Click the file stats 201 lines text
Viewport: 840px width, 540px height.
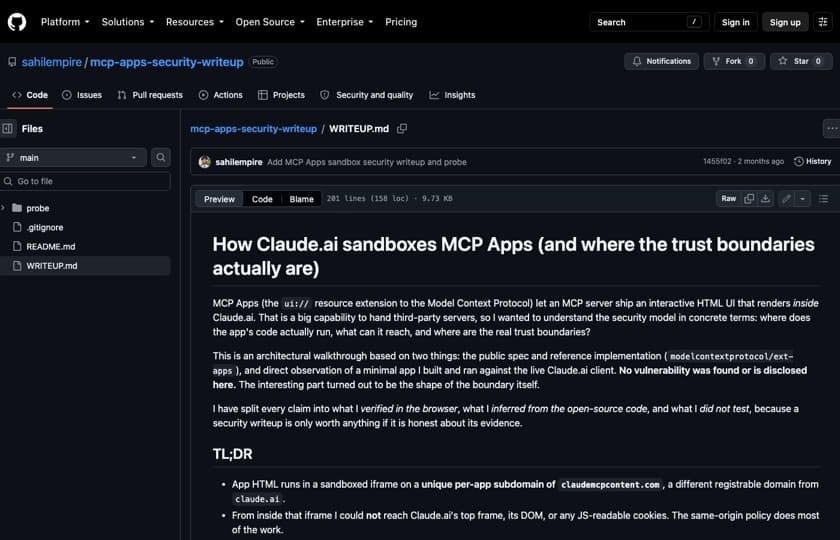tap(389, 198)
